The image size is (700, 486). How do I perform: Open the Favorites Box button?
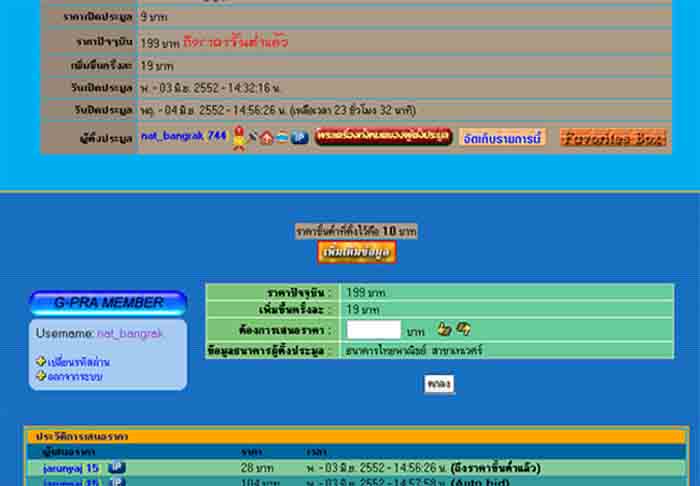pos(612,138)
